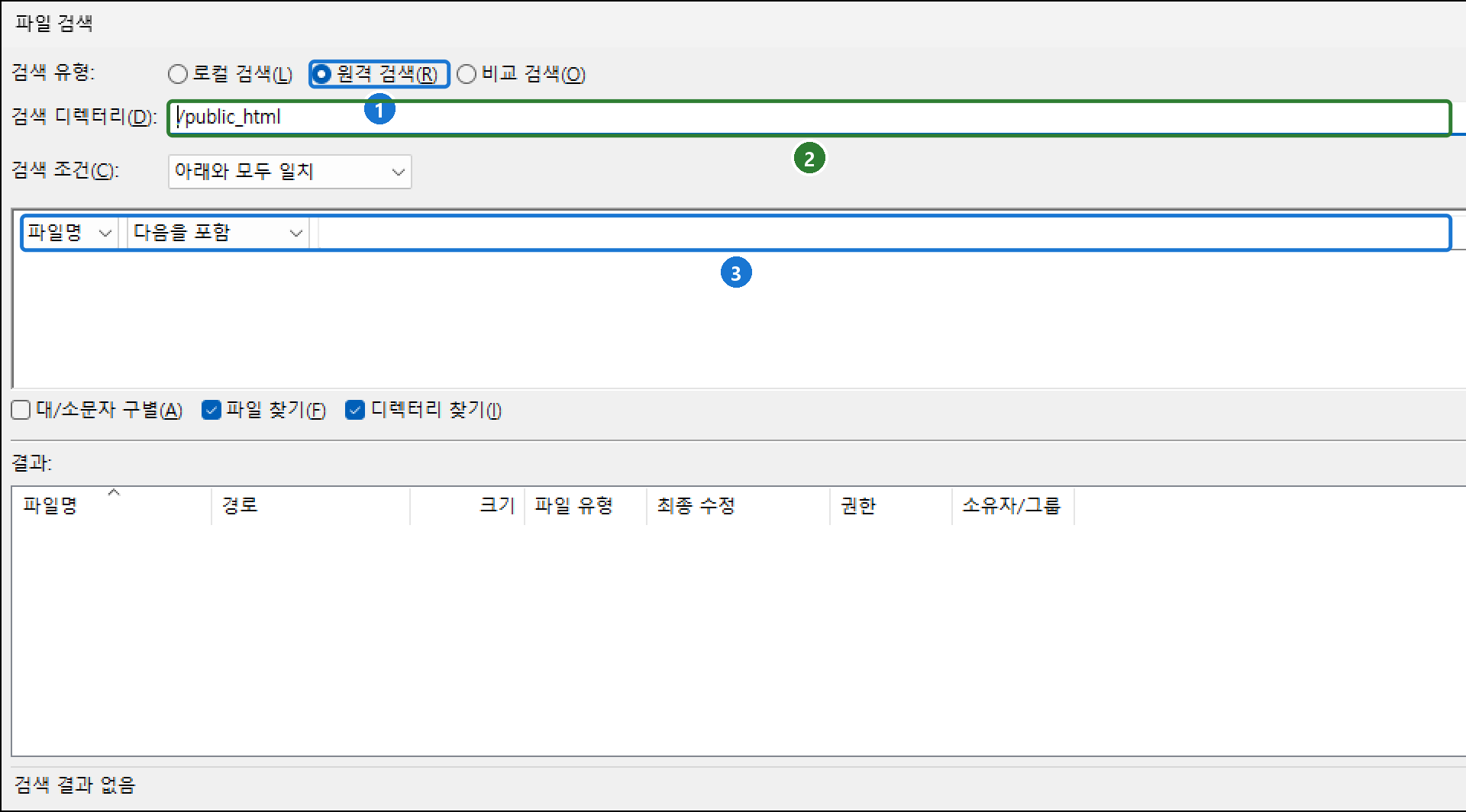Sort results by the 파일명 column header
The width and height of the screenshot is (1466, 812).
pos(111,506)
